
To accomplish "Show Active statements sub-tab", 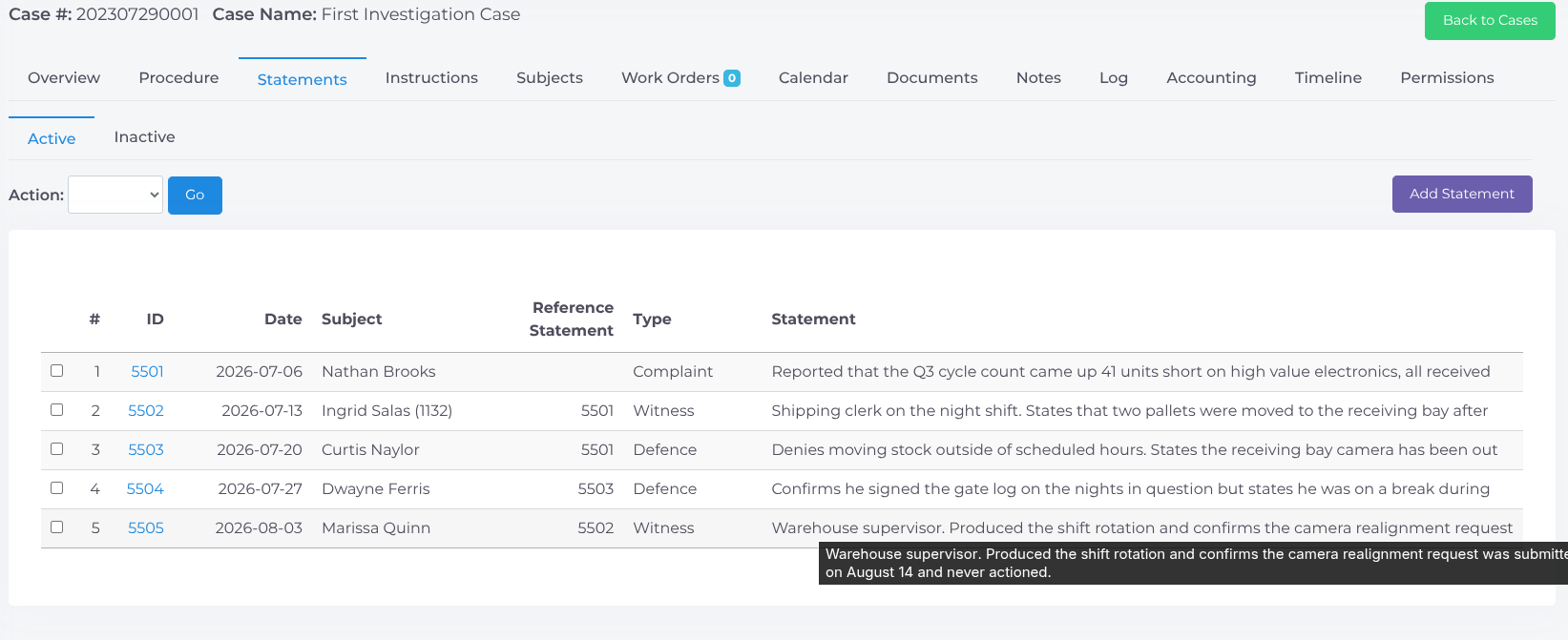I will [x=52, y=138].
